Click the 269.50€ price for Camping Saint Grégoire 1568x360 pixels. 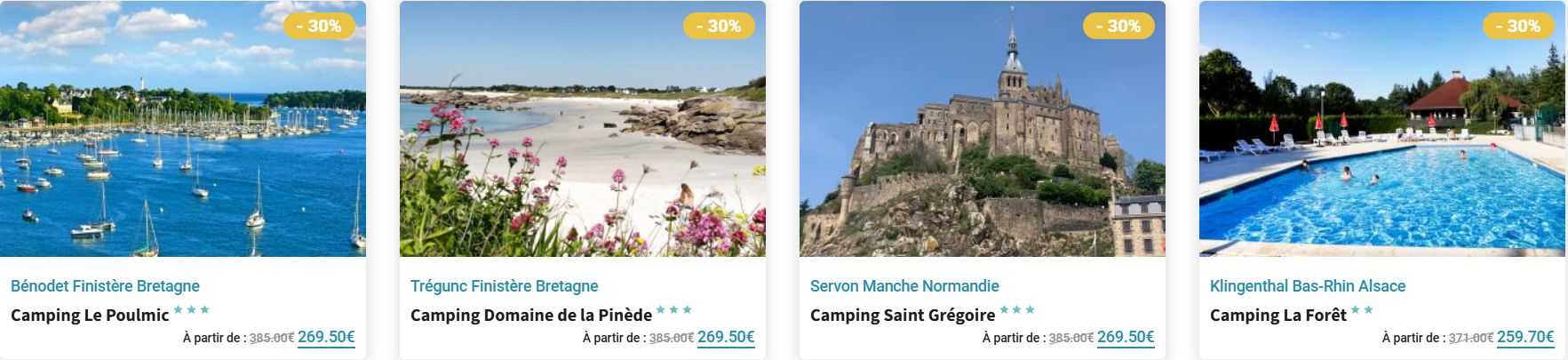(1126, 337)
